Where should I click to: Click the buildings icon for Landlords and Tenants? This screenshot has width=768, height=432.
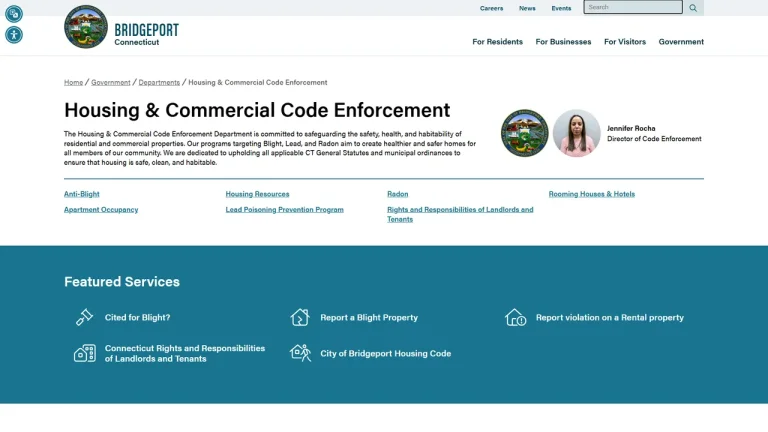85,353
